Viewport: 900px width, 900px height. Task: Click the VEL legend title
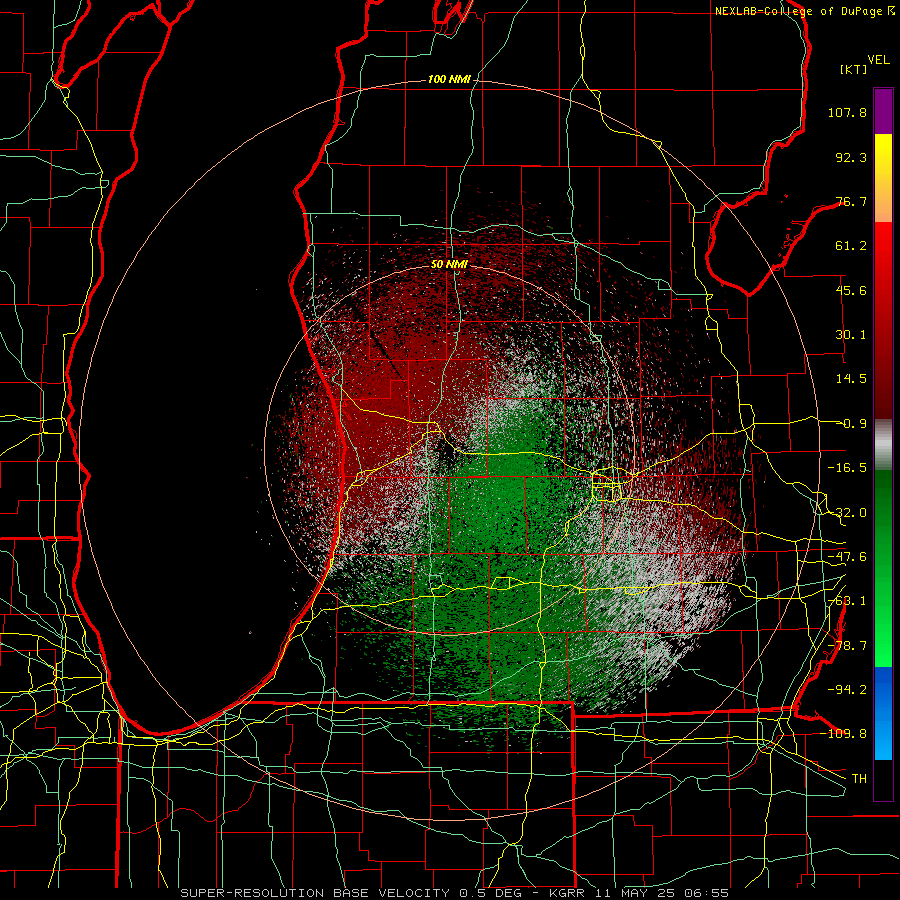point(878,59)
